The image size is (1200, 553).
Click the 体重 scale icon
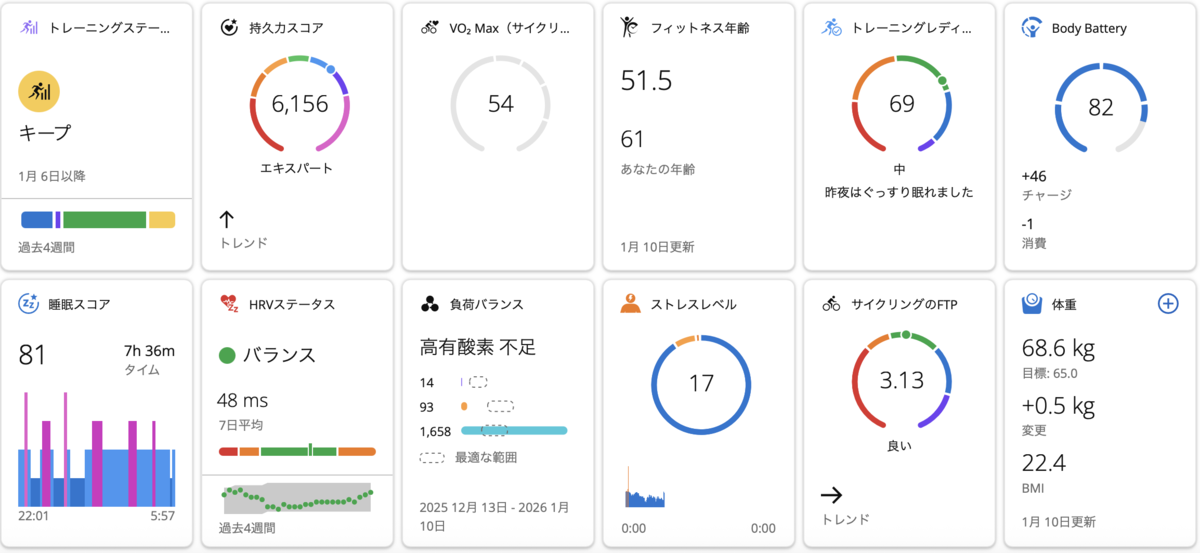[x=1031, y=303]
